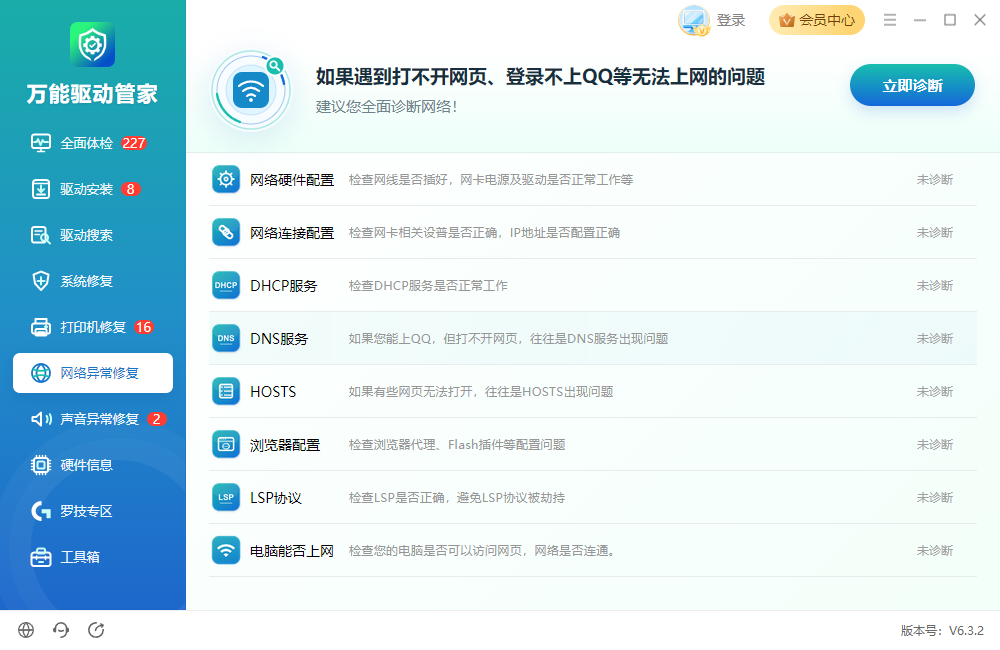This screenshot has width=1000, height=650.
Task: Select the 电脑能否上网 label
Action: [x=292, y=550]
